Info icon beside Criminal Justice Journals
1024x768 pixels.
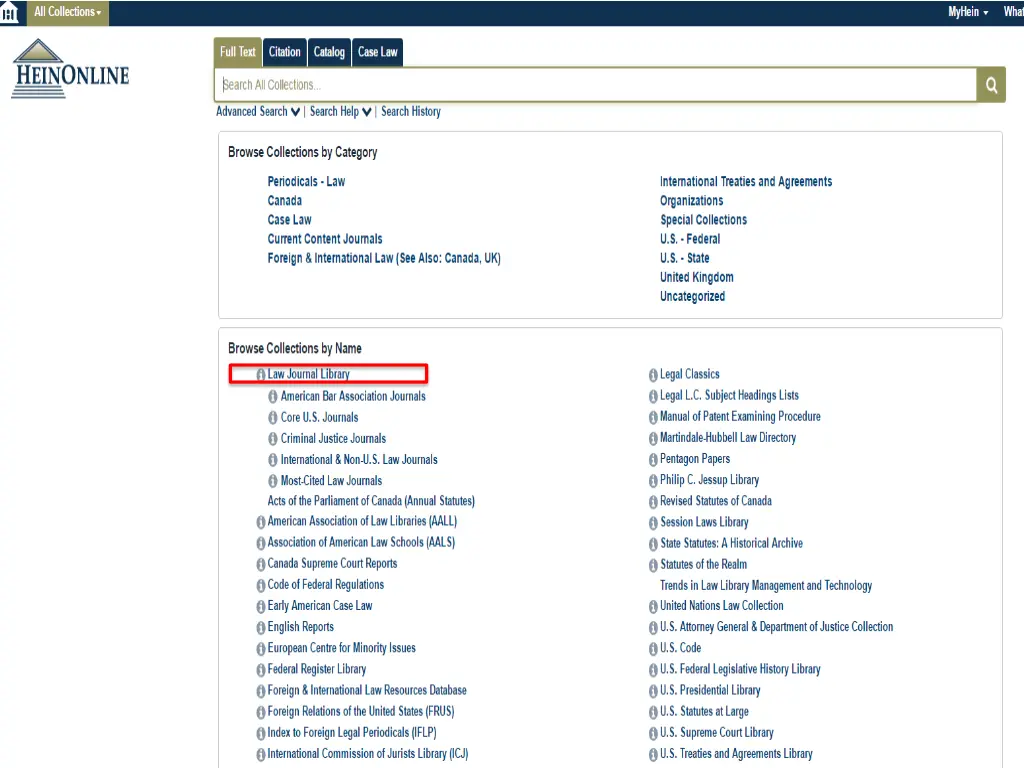point(273,439)
